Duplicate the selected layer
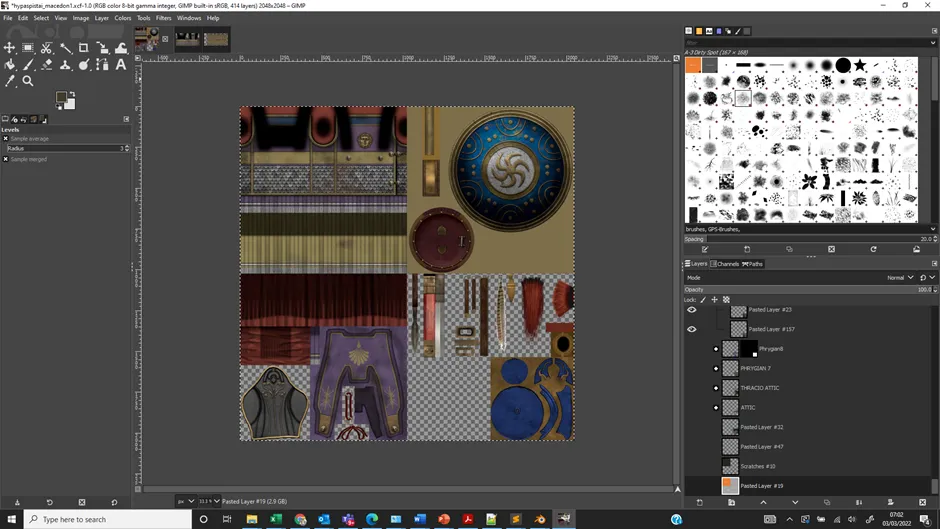This screenshot has height=529, width=940. tap(827, 502)
